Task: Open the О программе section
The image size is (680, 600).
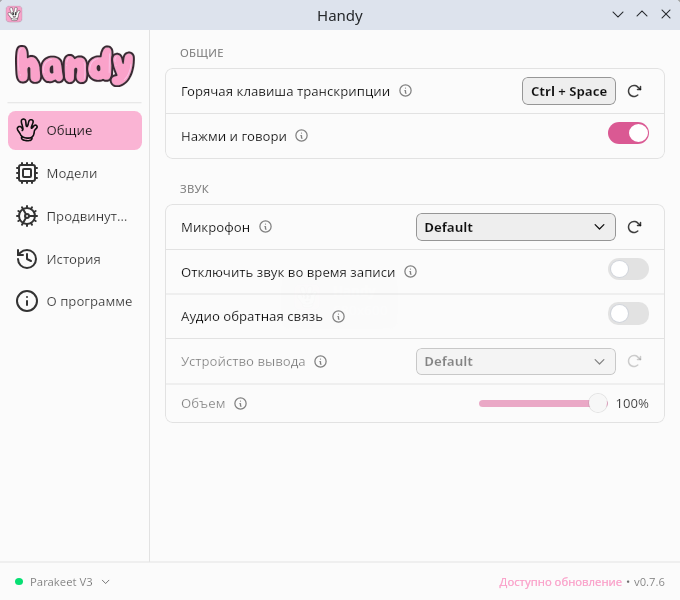Action: [75, 301]
